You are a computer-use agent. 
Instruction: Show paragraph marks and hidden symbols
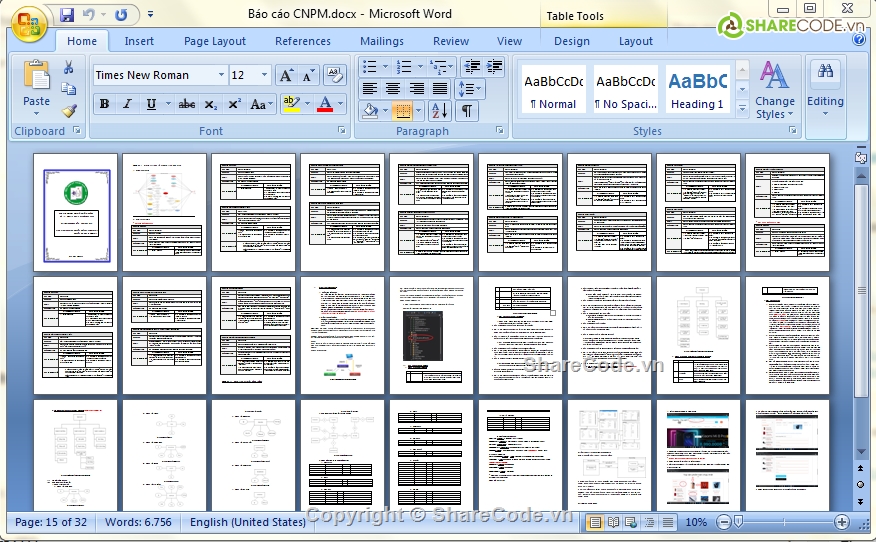pyautogui.click(x=467, y=111)
